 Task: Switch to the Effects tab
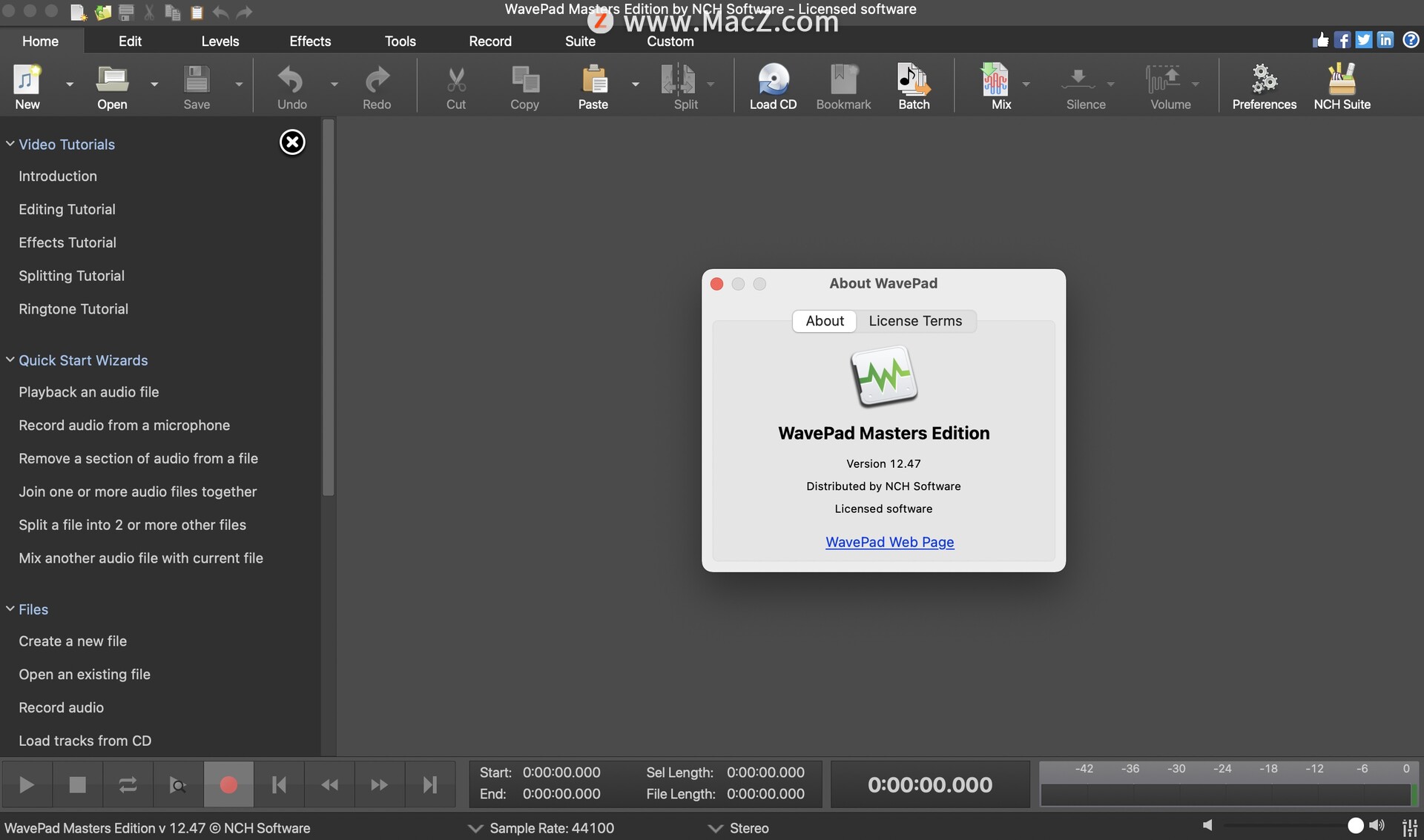point(310,41)
